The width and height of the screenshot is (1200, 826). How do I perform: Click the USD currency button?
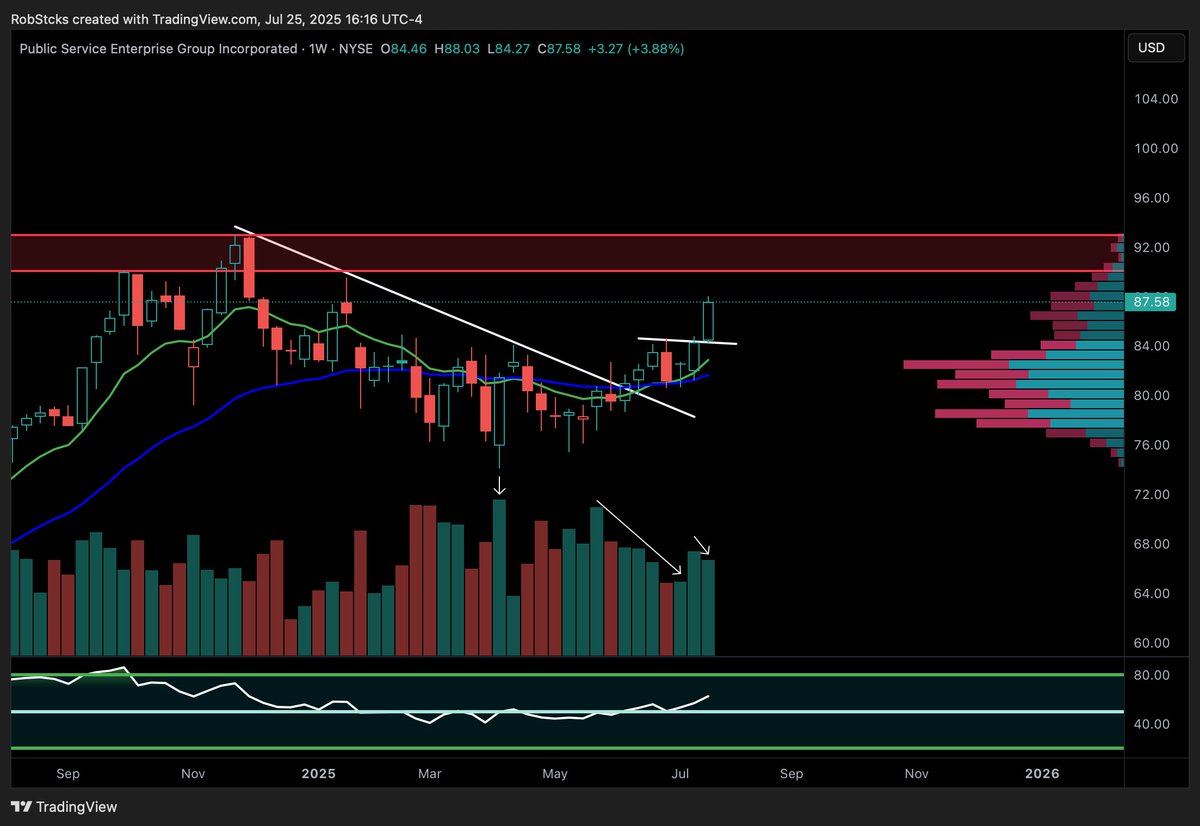(1158, 47)
